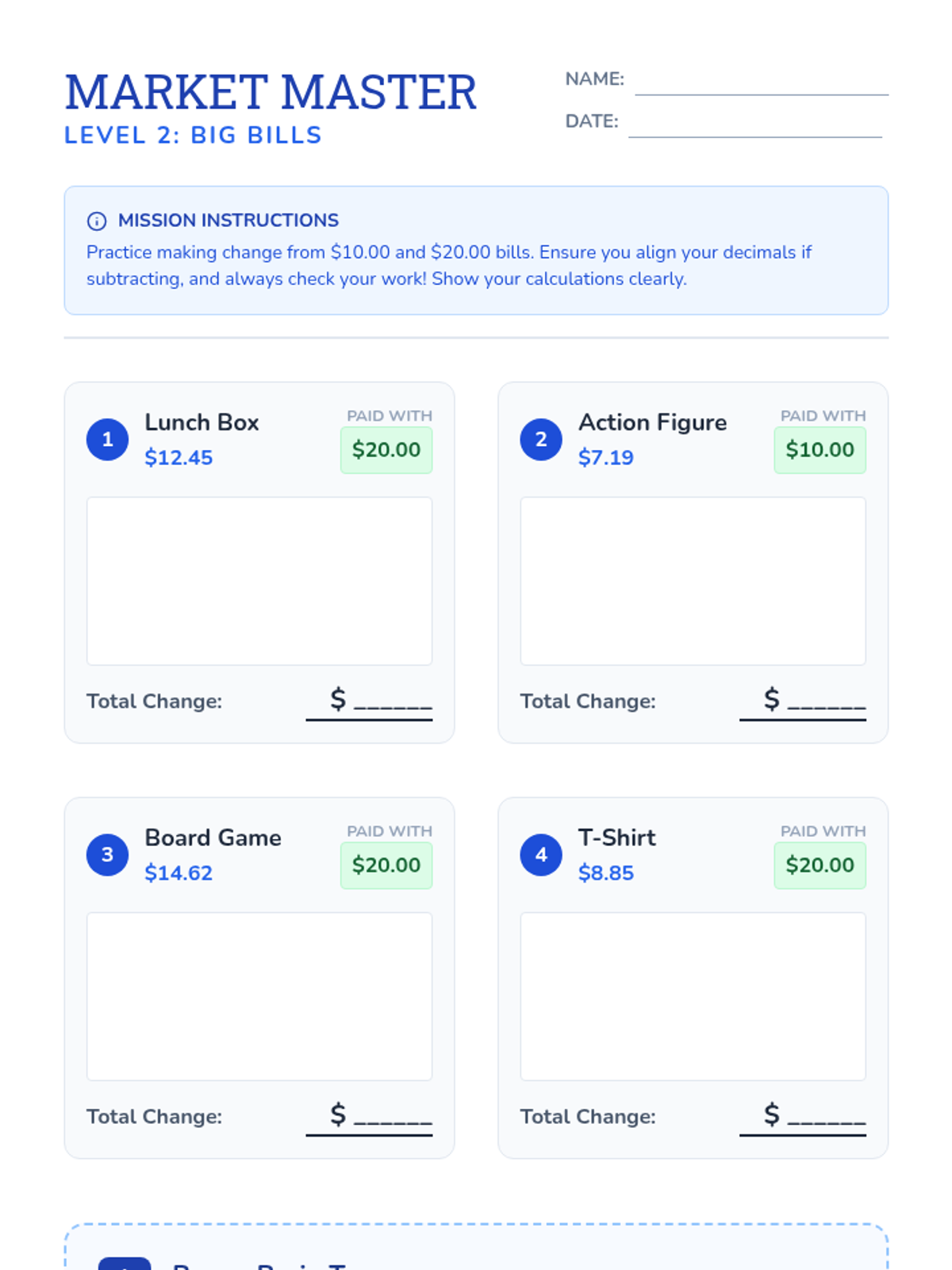Click the number 4 circle badge
The image size is (952, 1270).
[x=541, y=855]
